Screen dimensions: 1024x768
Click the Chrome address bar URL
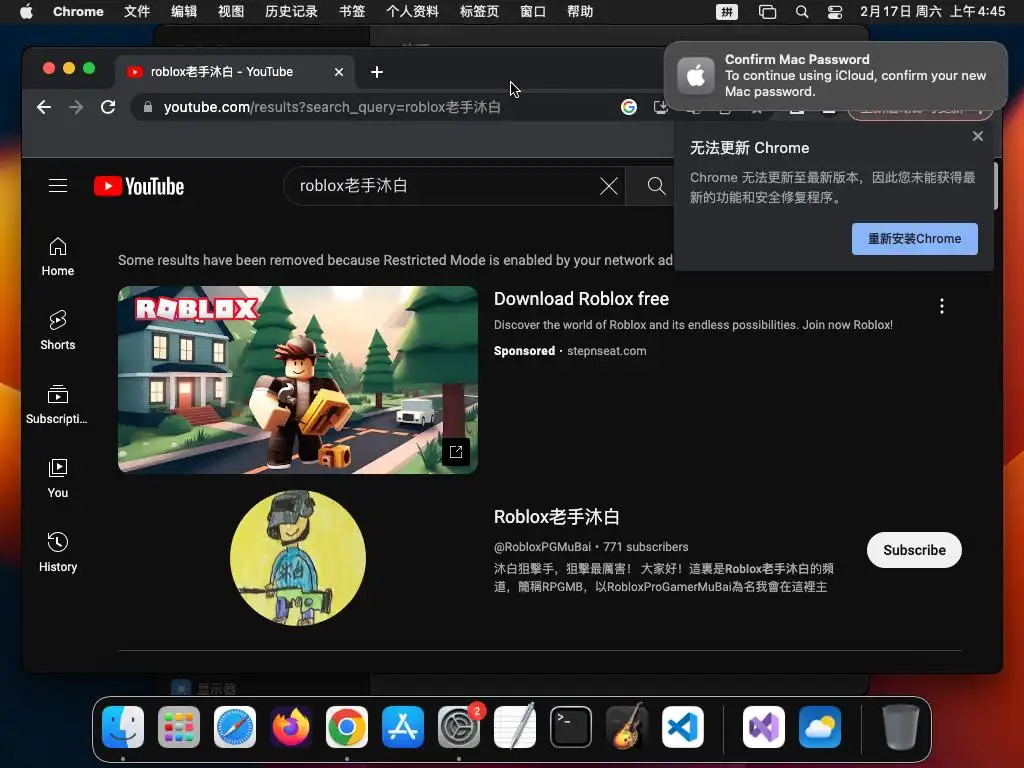pyautogui.click(x=332, y=107)
